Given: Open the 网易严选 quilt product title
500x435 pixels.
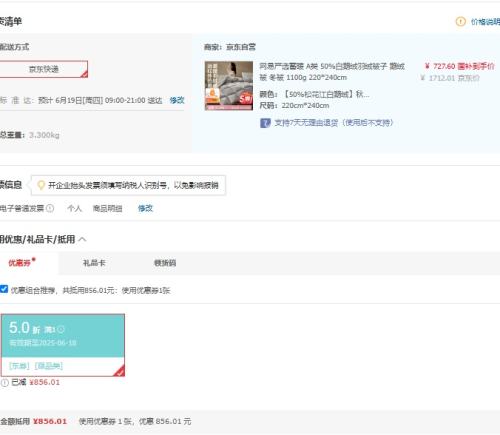Looking at the screenshot, I should (332, 72).
